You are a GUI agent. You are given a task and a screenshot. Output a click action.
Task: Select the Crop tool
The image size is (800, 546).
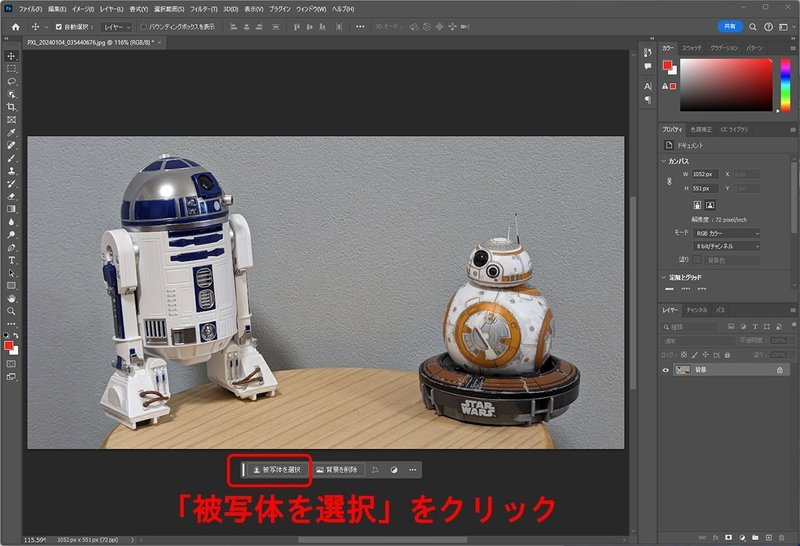tap(11, 107)
